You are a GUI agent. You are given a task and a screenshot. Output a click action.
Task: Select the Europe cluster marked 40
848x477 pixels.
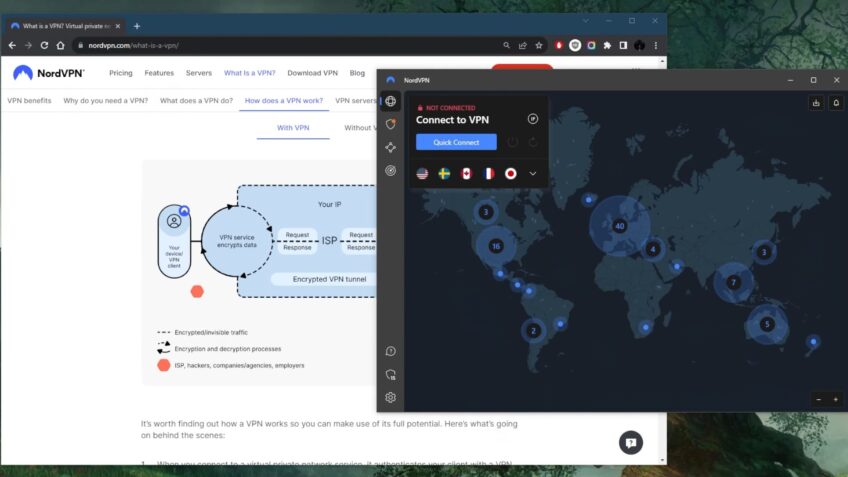pos(620,226)
